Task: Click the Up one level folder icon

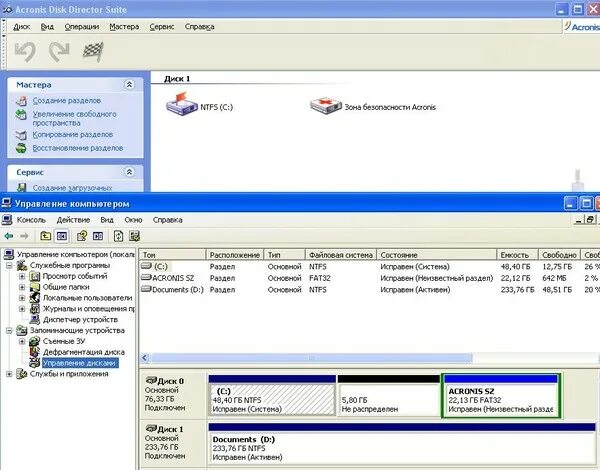Action: (46, 236)
